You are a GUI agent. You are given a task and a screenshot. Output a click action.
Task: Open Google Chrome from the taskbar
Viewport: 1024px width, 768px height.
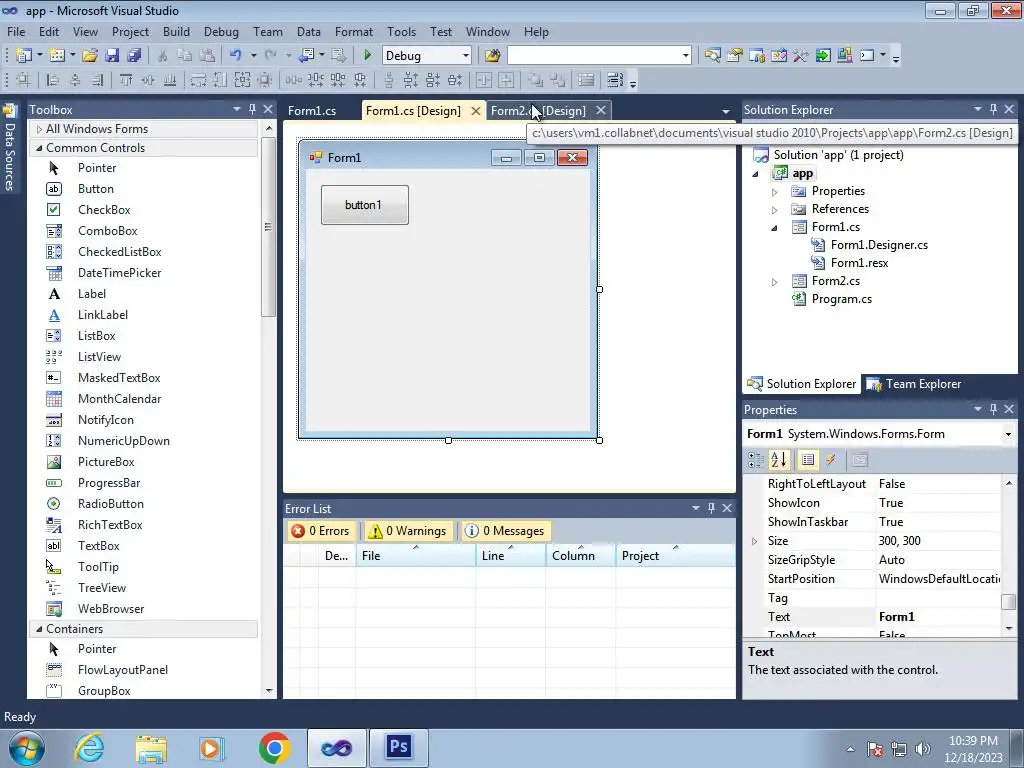tap(274, 748)
